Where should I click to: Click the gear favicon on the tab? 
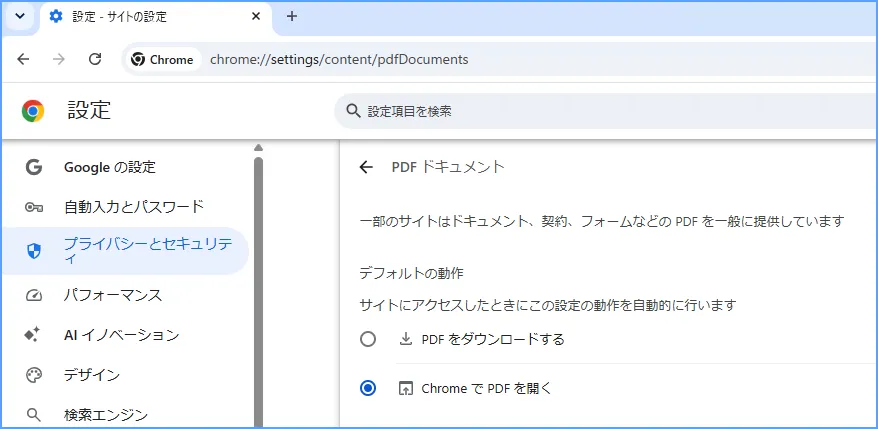point(56,16)
